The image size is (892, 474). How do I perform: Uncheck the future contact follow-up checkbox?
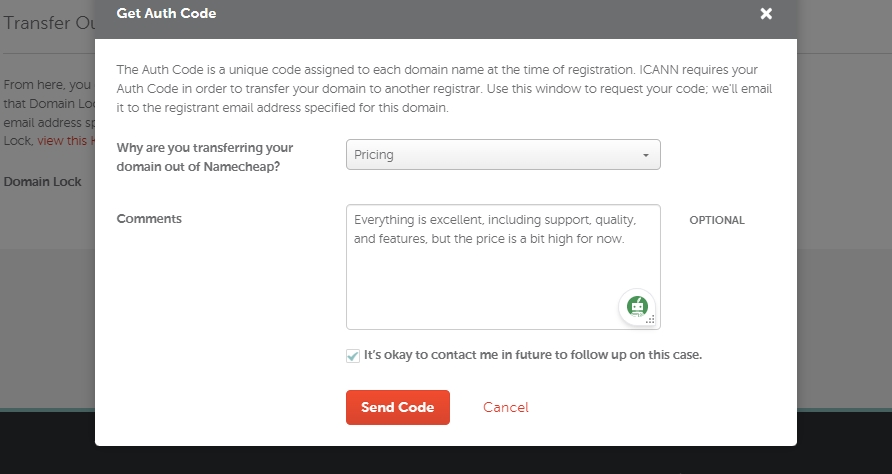(x=353, y=355)
